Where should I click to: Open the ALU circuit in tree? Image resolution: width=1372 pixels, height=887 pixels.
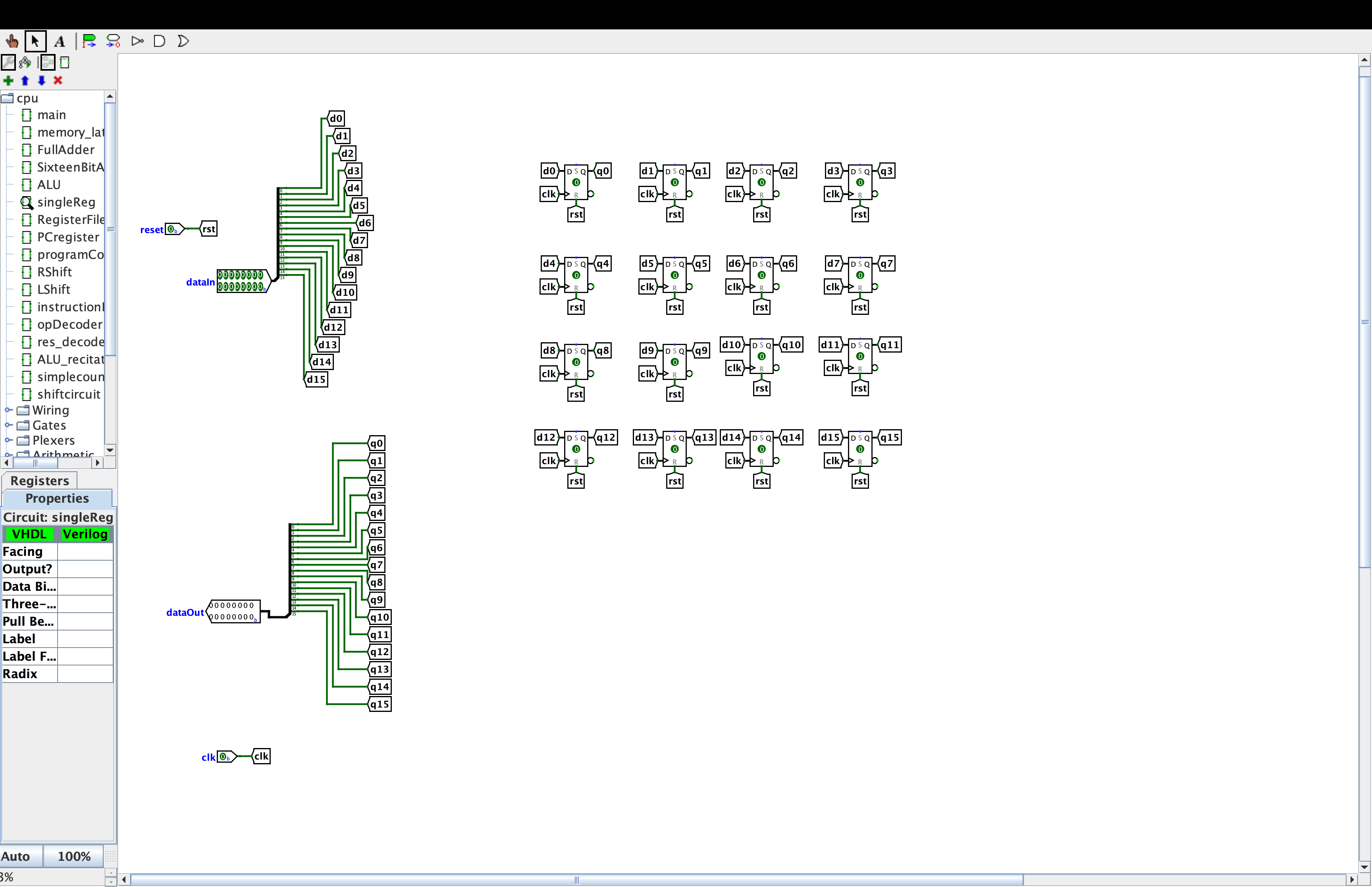pyautogui.click(x=48, y=184)
